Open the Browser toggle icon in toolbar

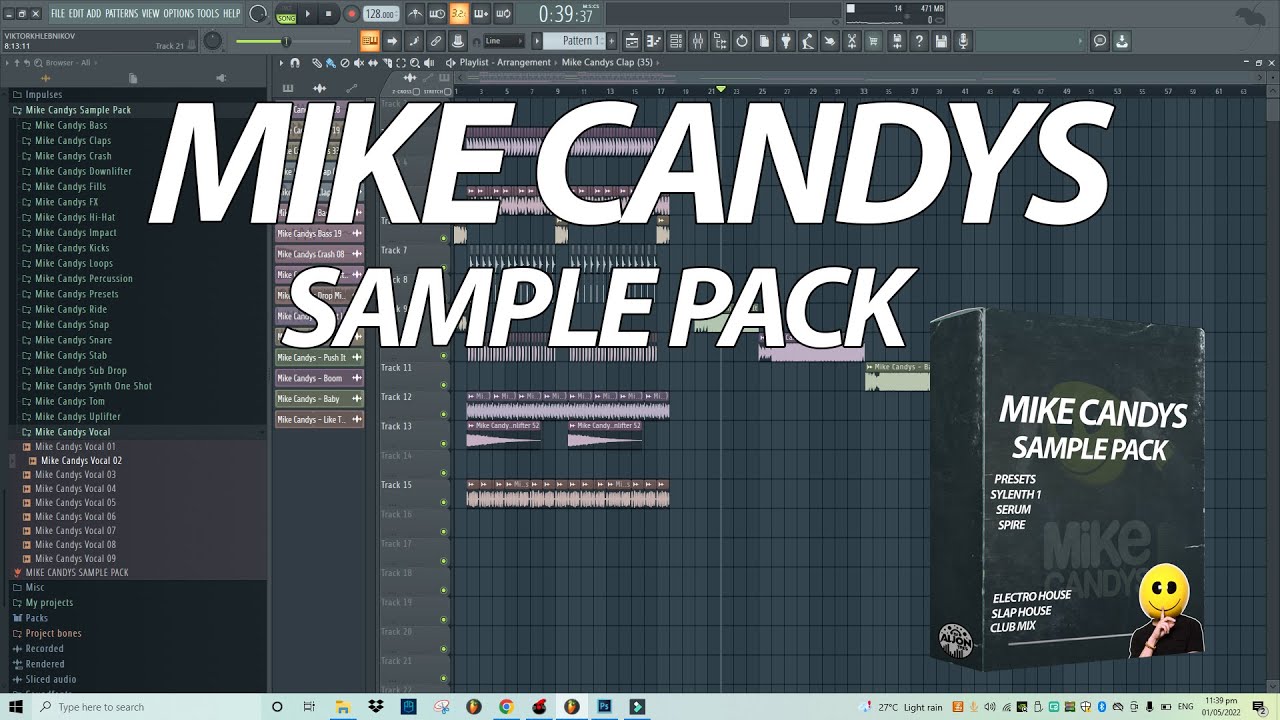720,41
